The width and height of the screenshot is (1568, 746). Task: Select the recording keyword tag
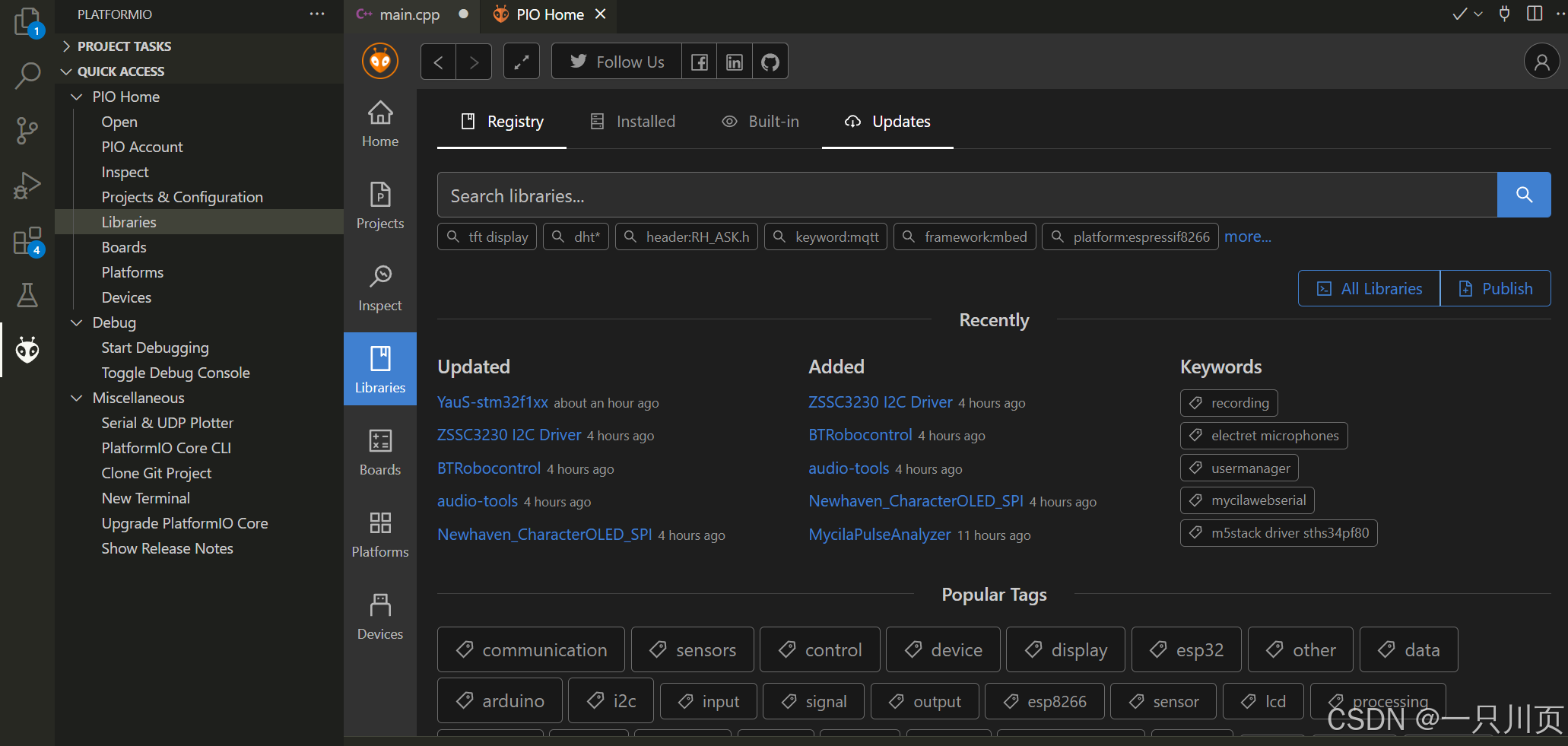pos(1229,403)
